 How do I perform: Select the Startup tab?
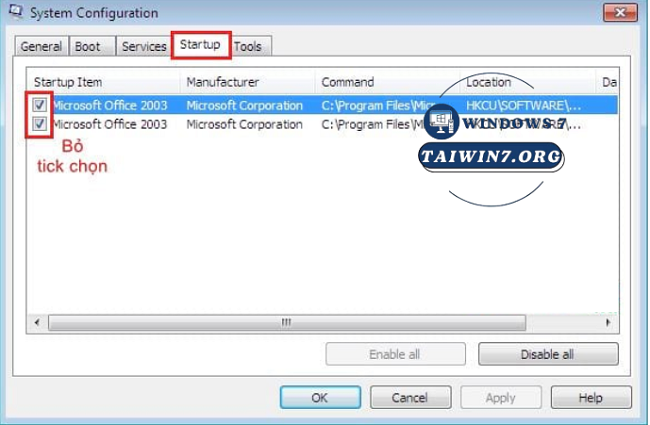pyautogui.click(x=200, y=44)
